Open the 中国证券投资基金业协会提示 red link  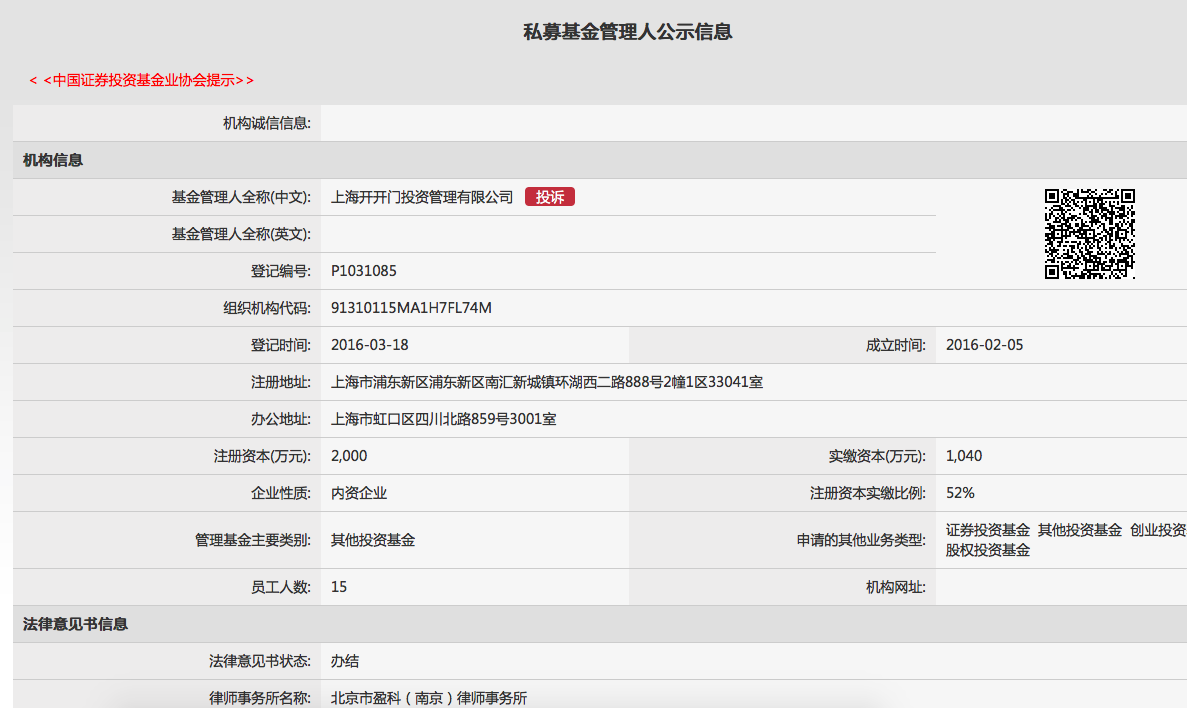pyautogui.click(x=142, y=80)
